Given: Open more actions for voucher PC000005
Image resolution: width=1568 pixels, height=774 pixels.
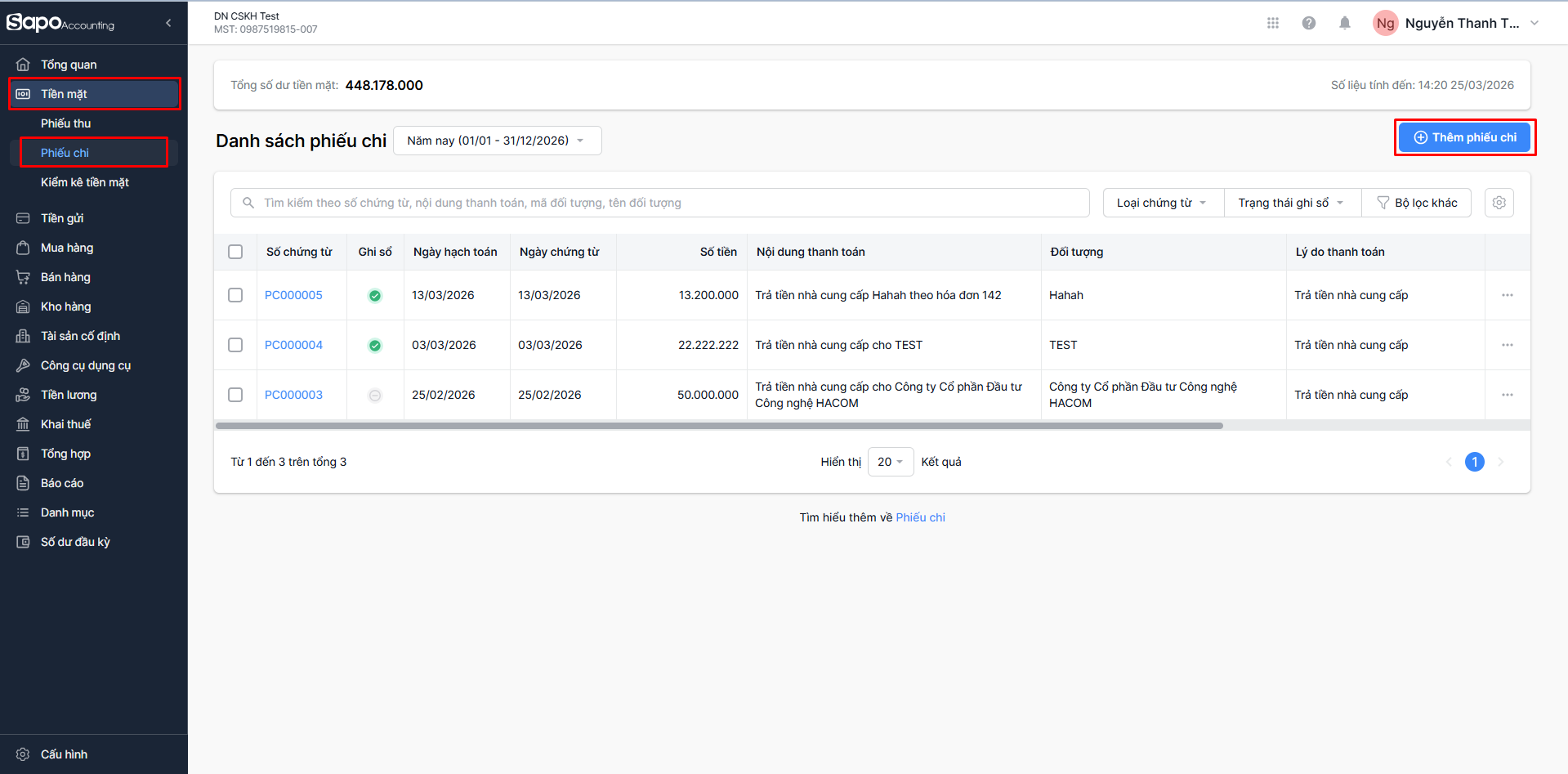Looking at the screenshot, I should [1507, 295].
